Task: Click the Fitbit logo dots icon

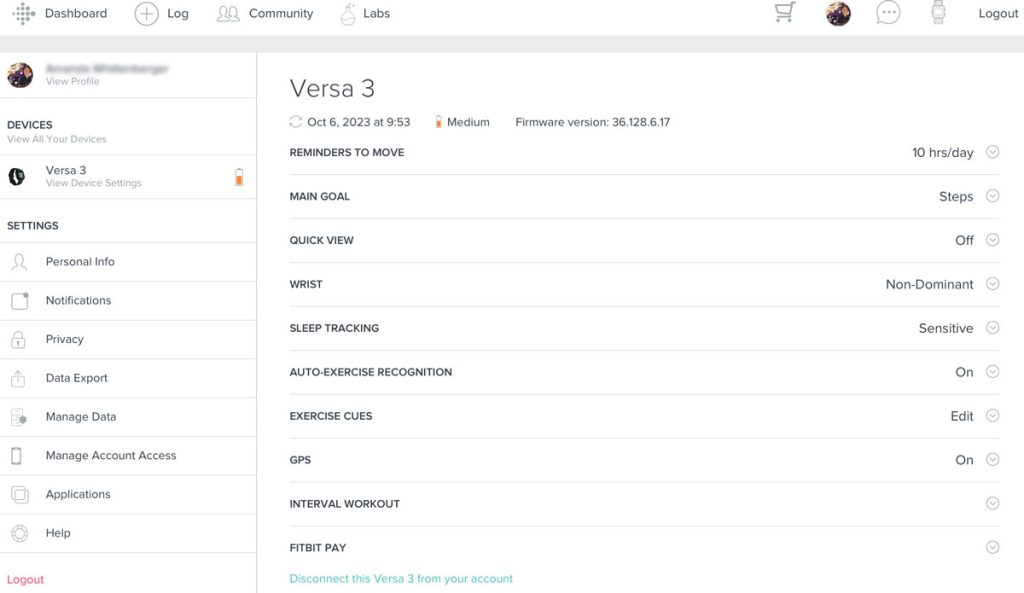Action: coord(24,14)
